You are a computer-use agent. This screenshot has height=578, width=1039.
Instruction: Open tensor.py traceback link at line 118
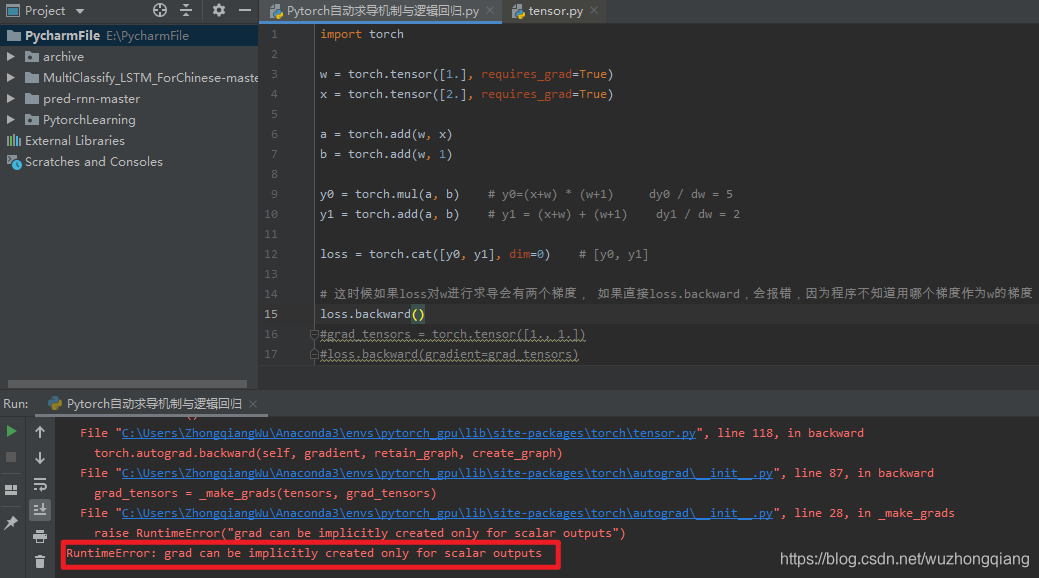[x=409, y=433]
